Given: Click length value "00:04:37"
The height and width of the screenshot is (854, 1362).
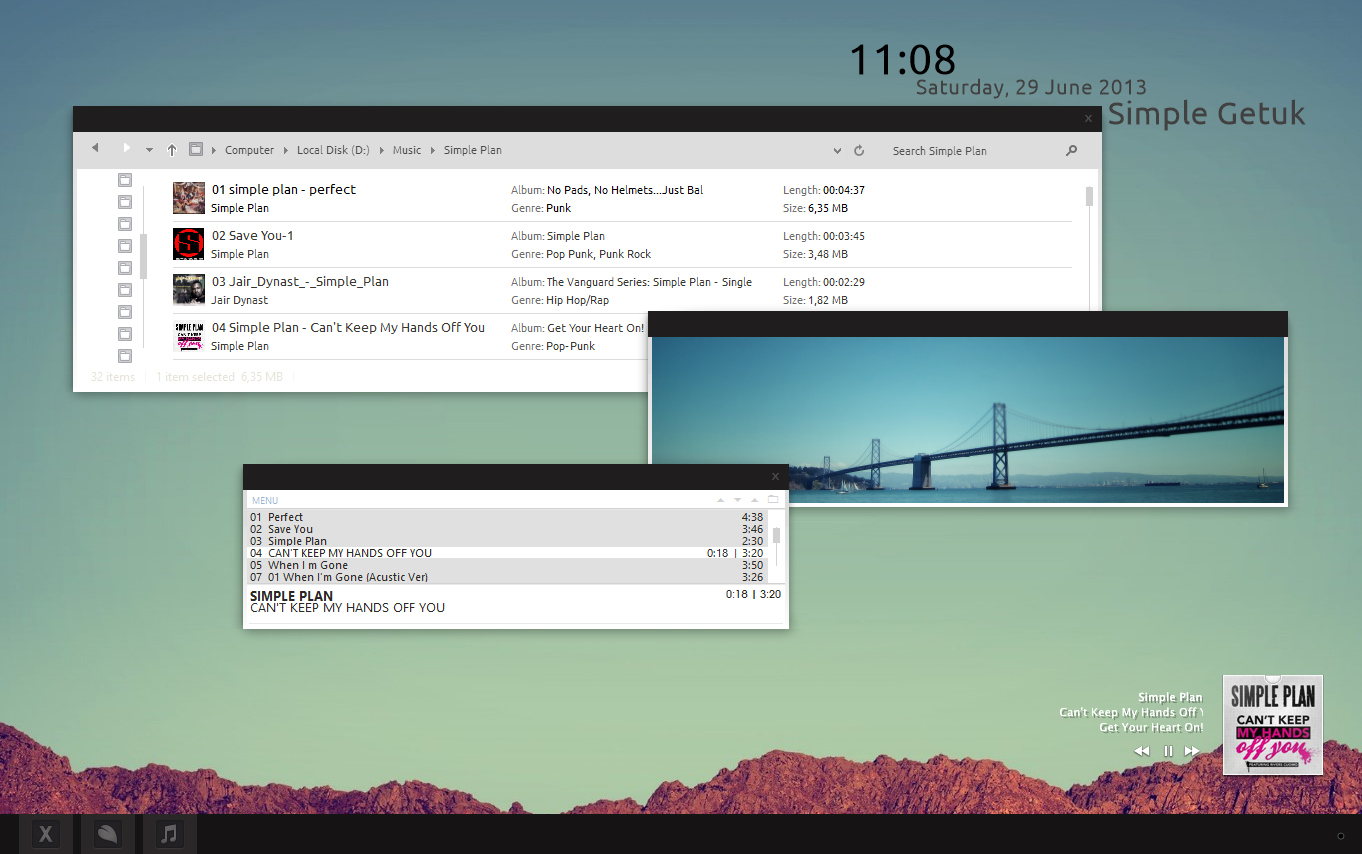Looking at the screenshot, I should [x=844, y=190].
